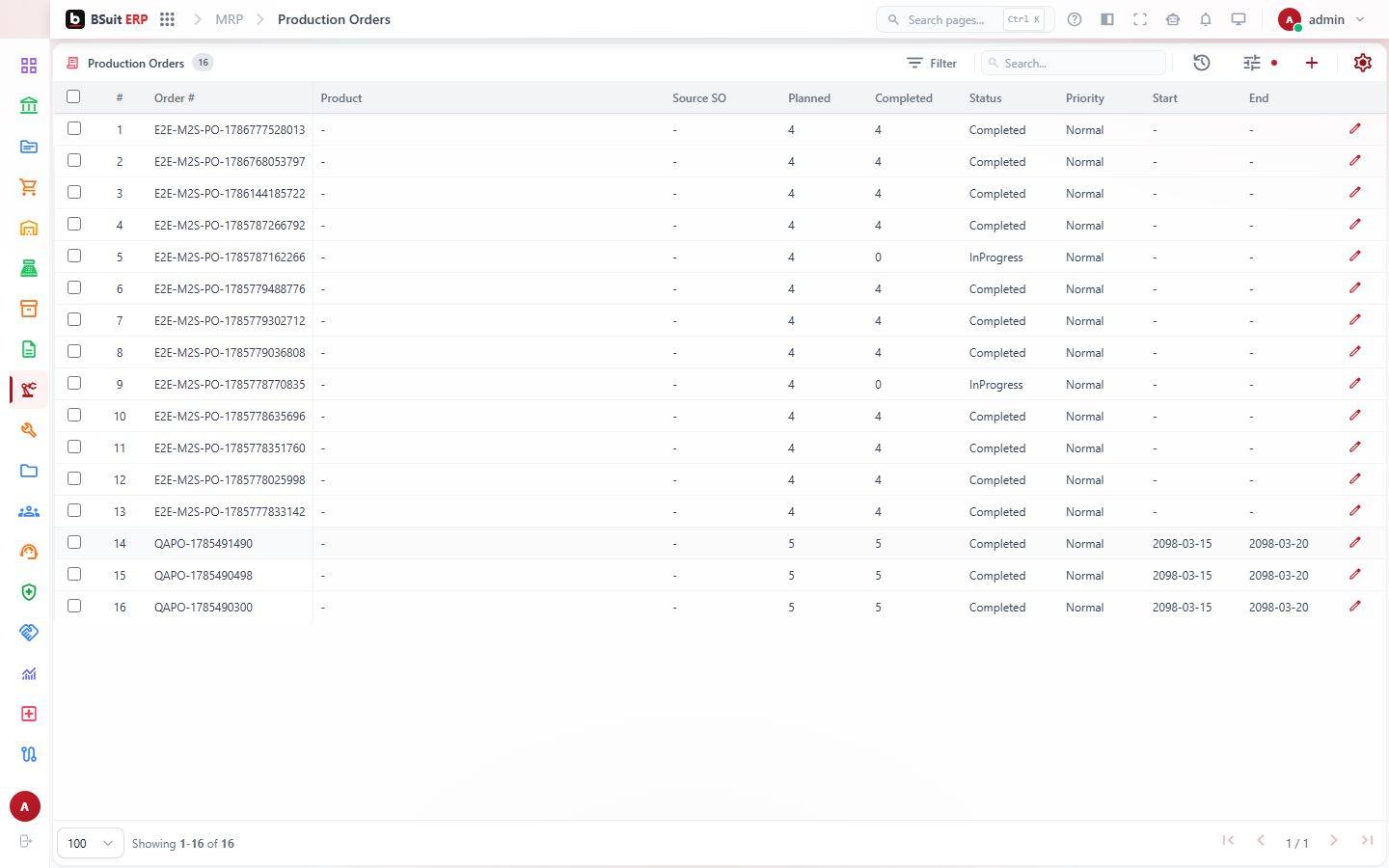Open the dashboard grid icon in sidebar
Image resolution: width=1389 pixels, height=868 pixels.
(x=29, y=66)
